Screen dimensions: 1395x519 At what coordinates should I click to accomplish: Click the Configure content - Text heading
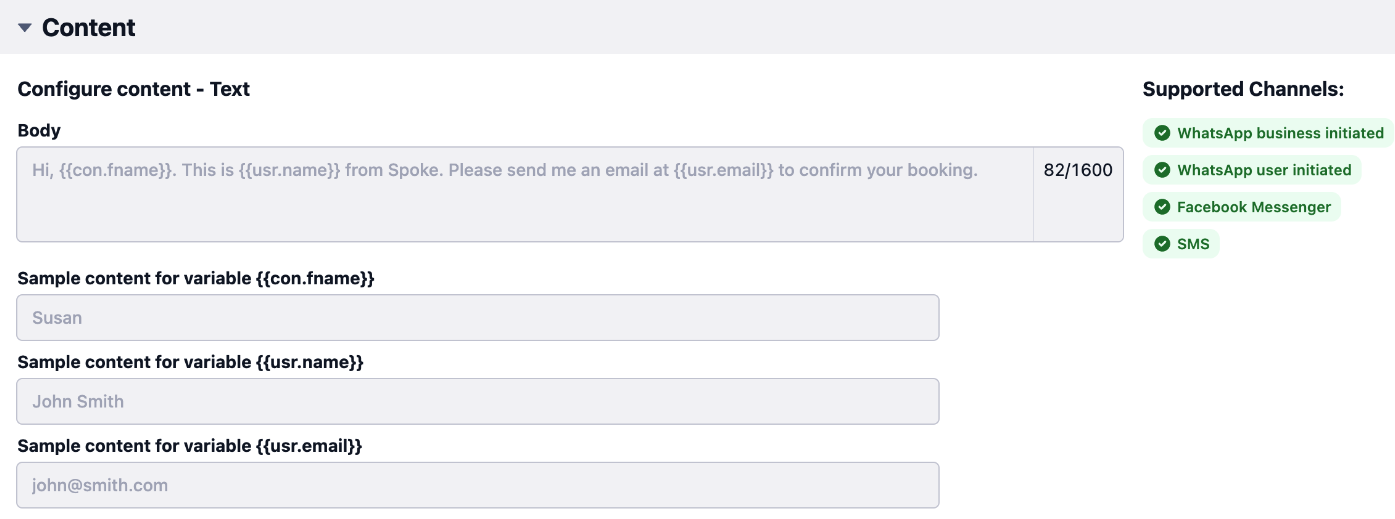(134, 89)
